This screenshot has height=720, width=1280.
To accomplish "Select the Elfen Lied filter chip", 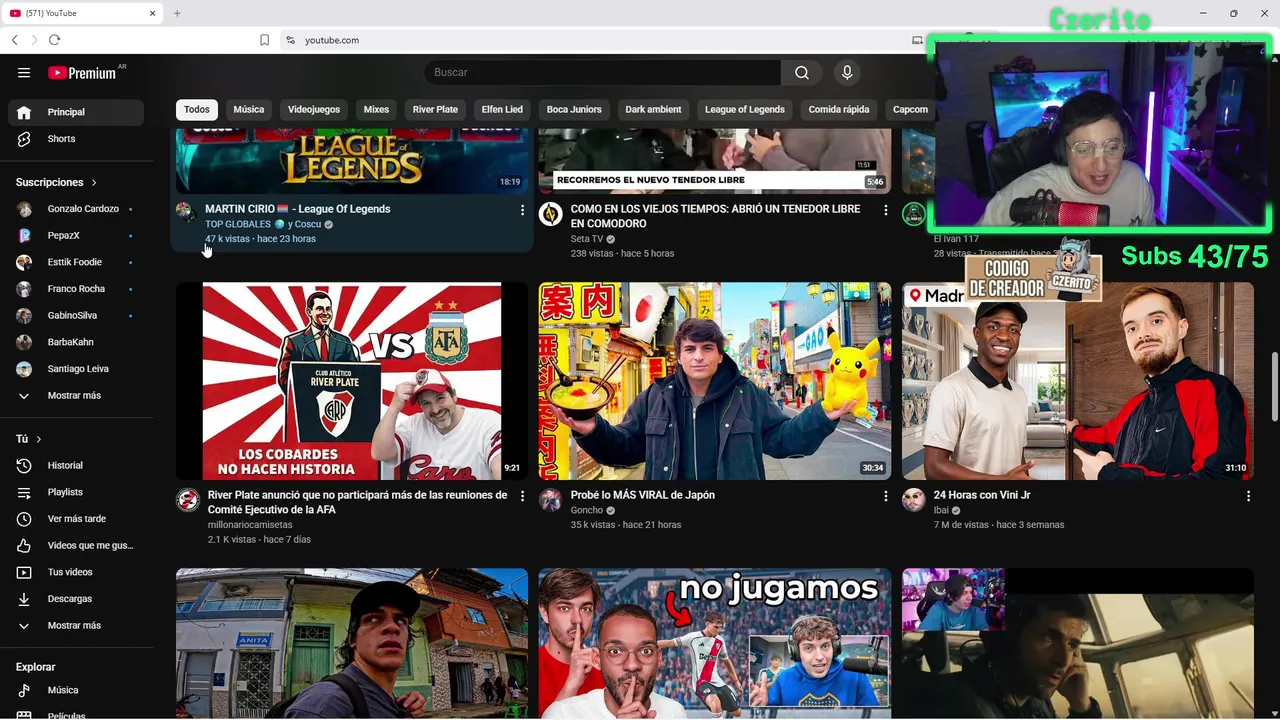I will click(x=502, y=110).
